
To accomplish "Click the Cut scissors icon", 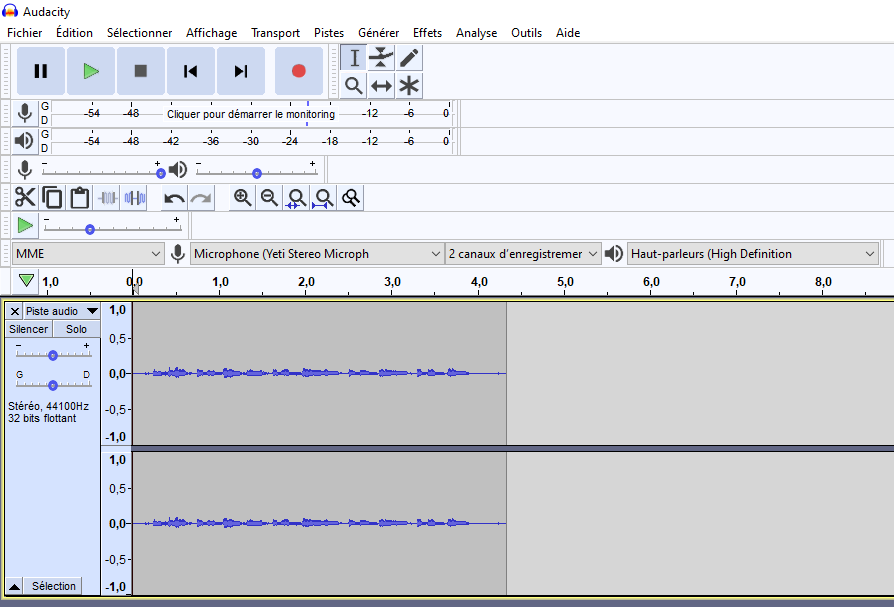I will coord(25,198).
